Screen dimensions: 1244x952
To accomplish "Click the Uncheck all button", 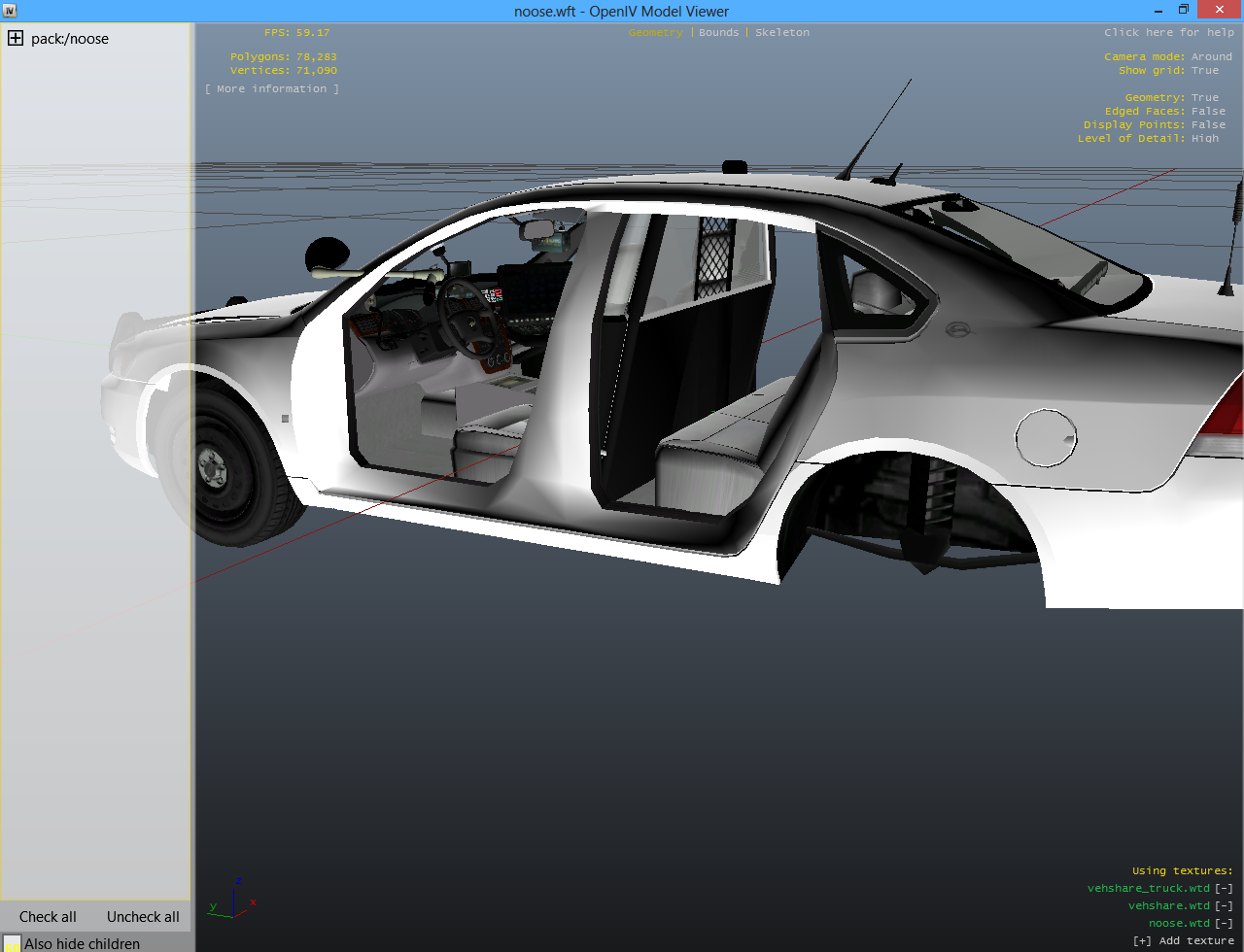I will click(x=143, y=916).
